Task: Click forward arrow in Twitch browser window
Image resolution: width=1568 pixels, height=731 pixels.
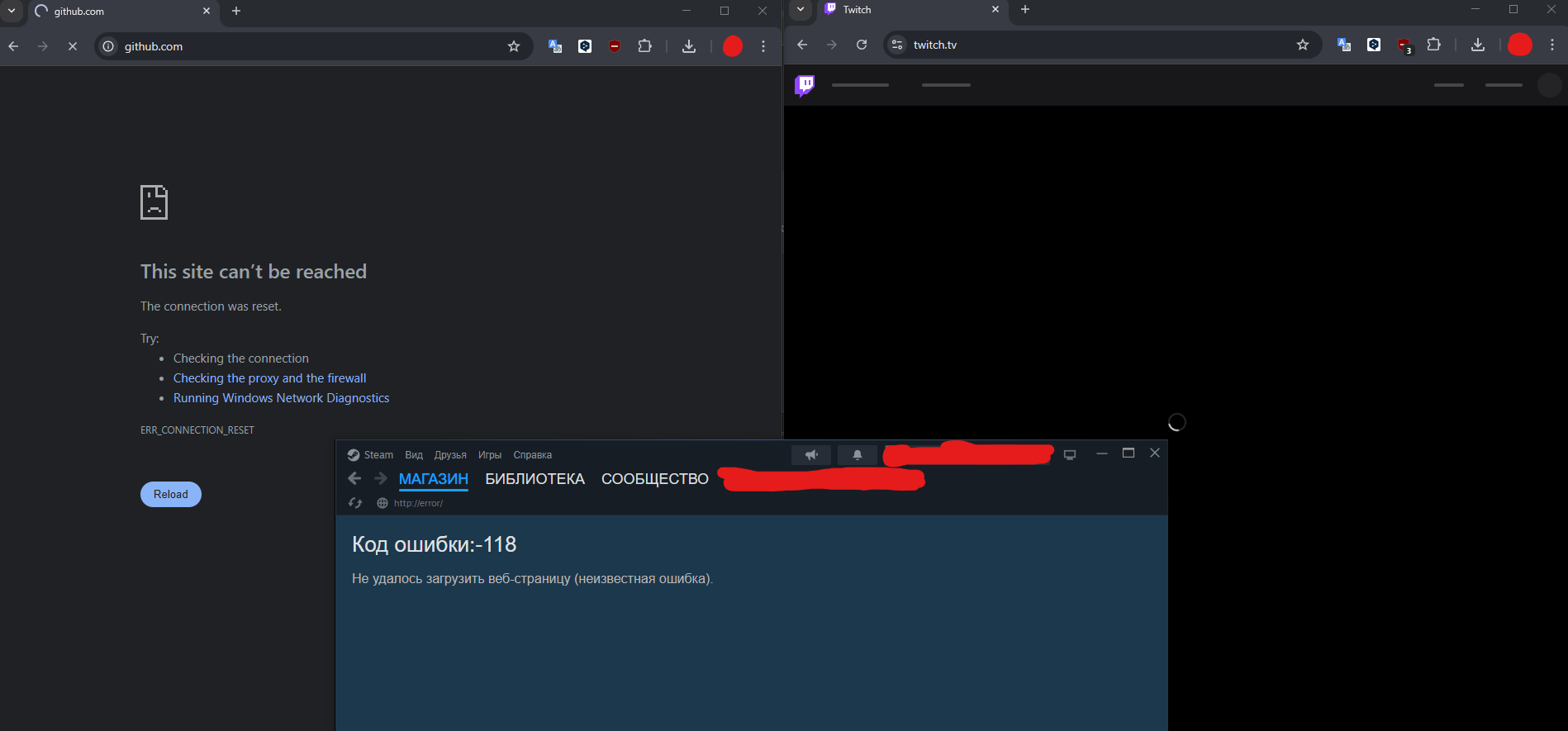Action: pos(832,45)
